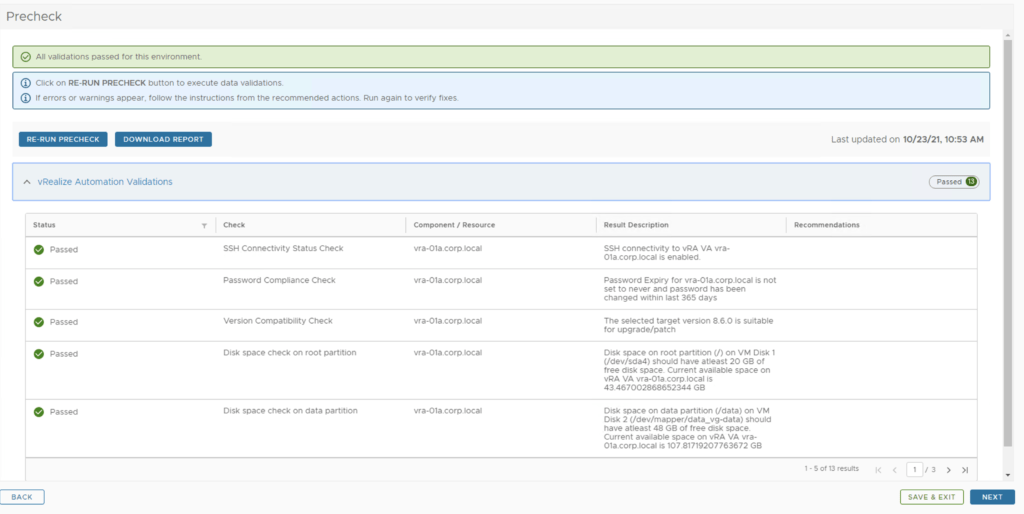Screen dimensions: 1024x514
Task: Click the green check icon for SSH Connectivity
Action: (39, 250)
